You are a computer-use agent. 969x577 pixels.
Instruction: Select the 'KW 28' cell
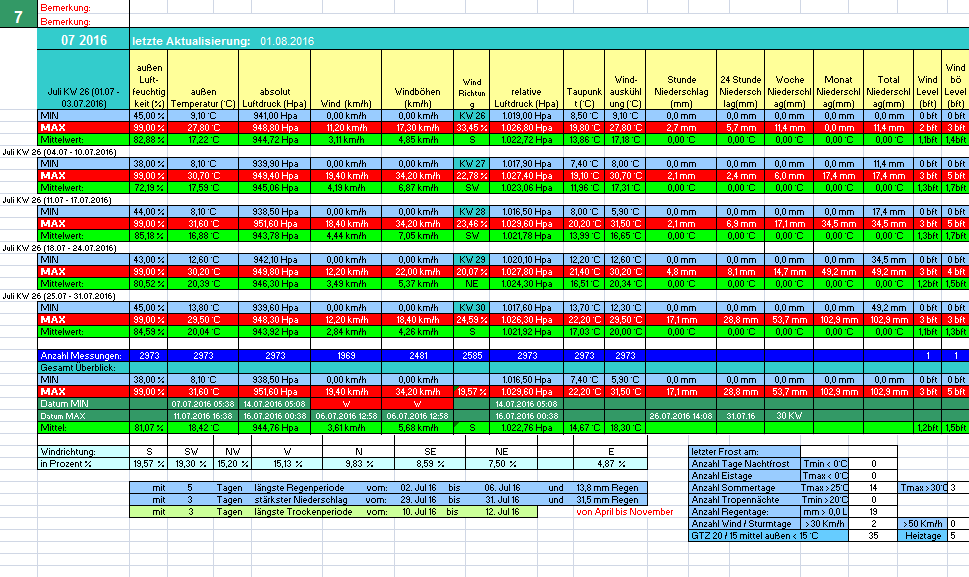(x=472, y=211)
